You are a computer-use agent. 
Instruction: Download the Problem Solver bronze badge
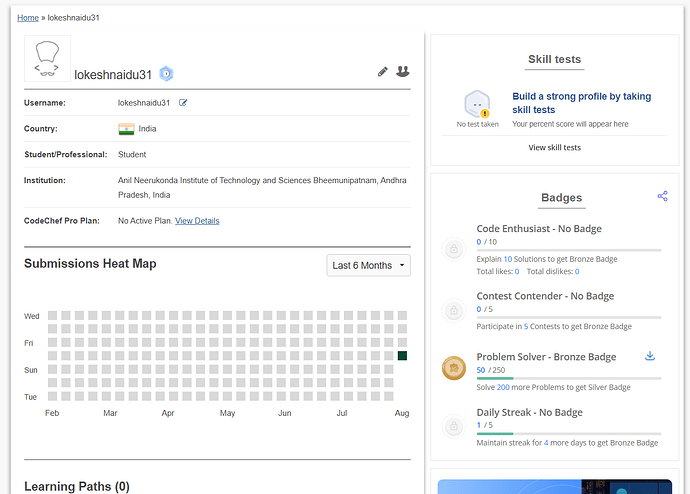(650, 356)
